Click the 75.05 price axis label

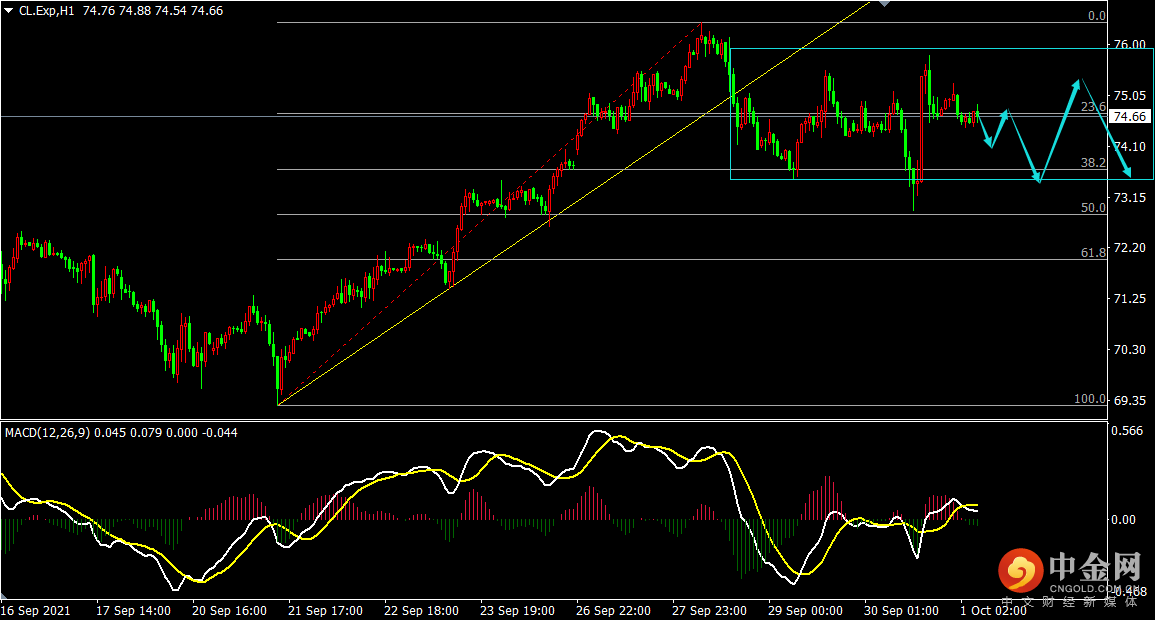click(1130, 96)
